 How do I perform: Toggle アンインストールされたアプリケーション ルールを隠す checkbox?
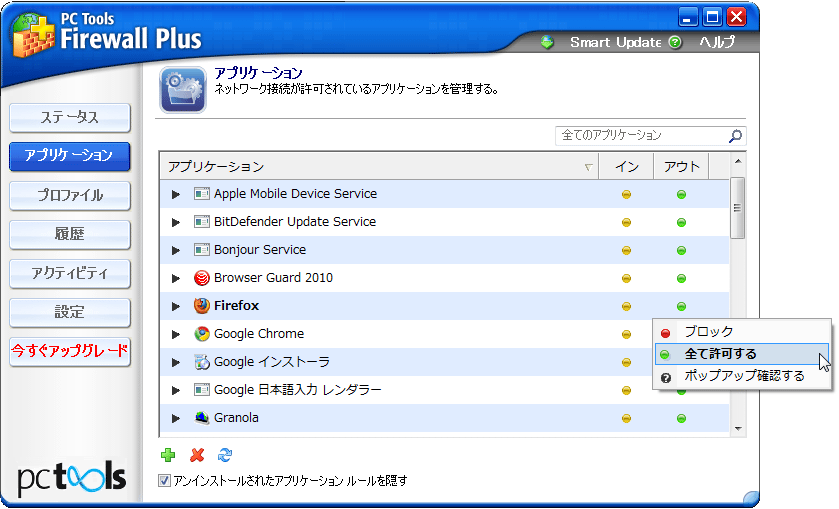164,481
